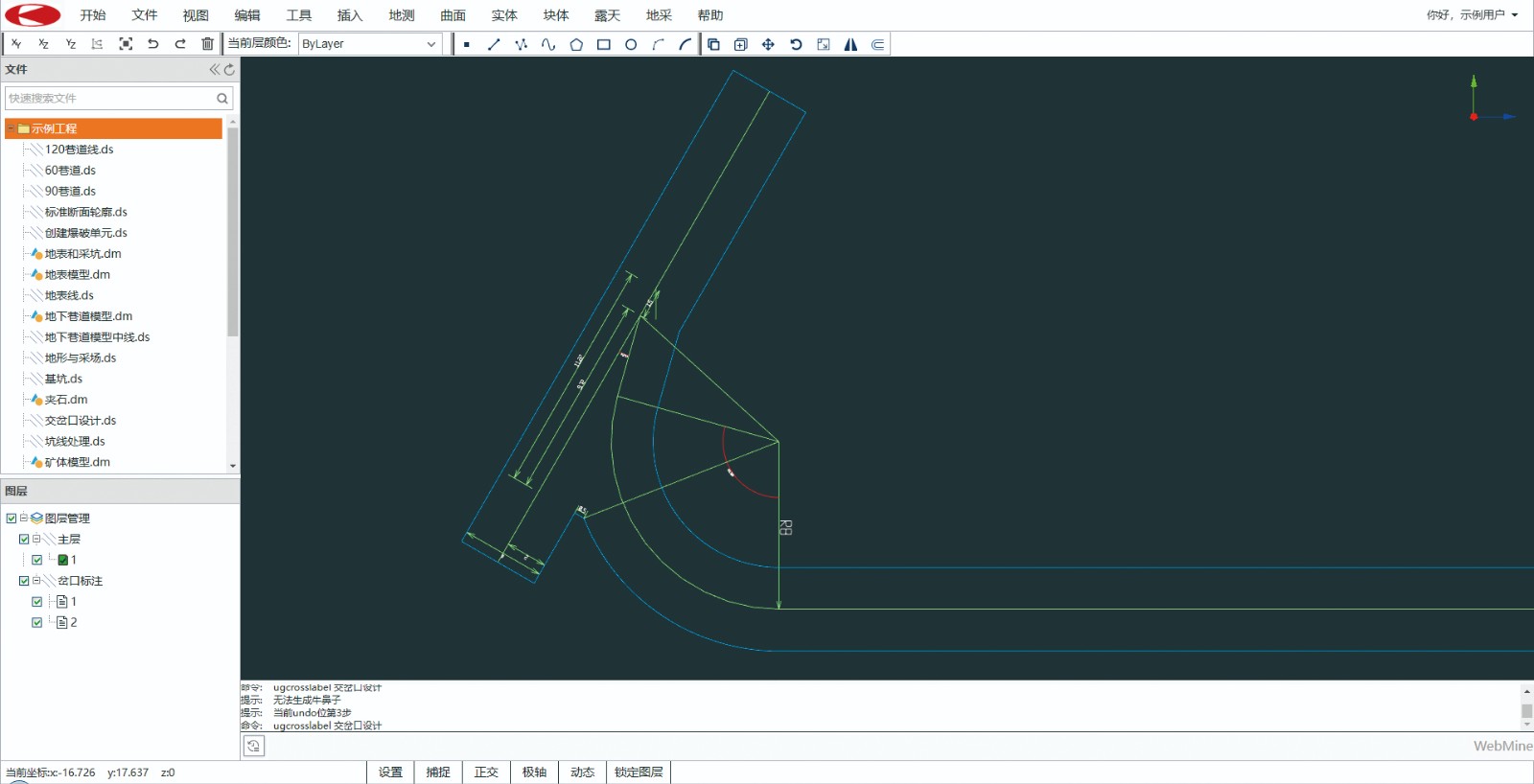Open the 地测 menu

pyautogui.click(x=402, y=15)
